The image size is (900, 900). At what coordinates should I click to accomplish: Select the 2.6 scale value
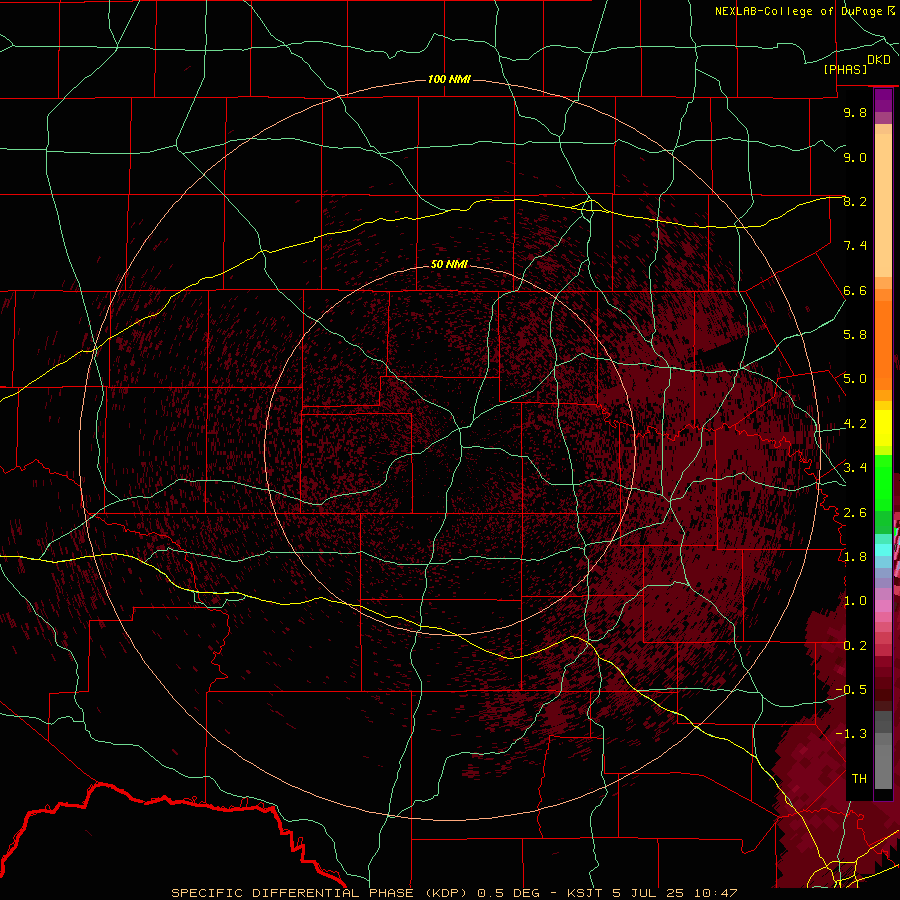click(x=855, y=512)
